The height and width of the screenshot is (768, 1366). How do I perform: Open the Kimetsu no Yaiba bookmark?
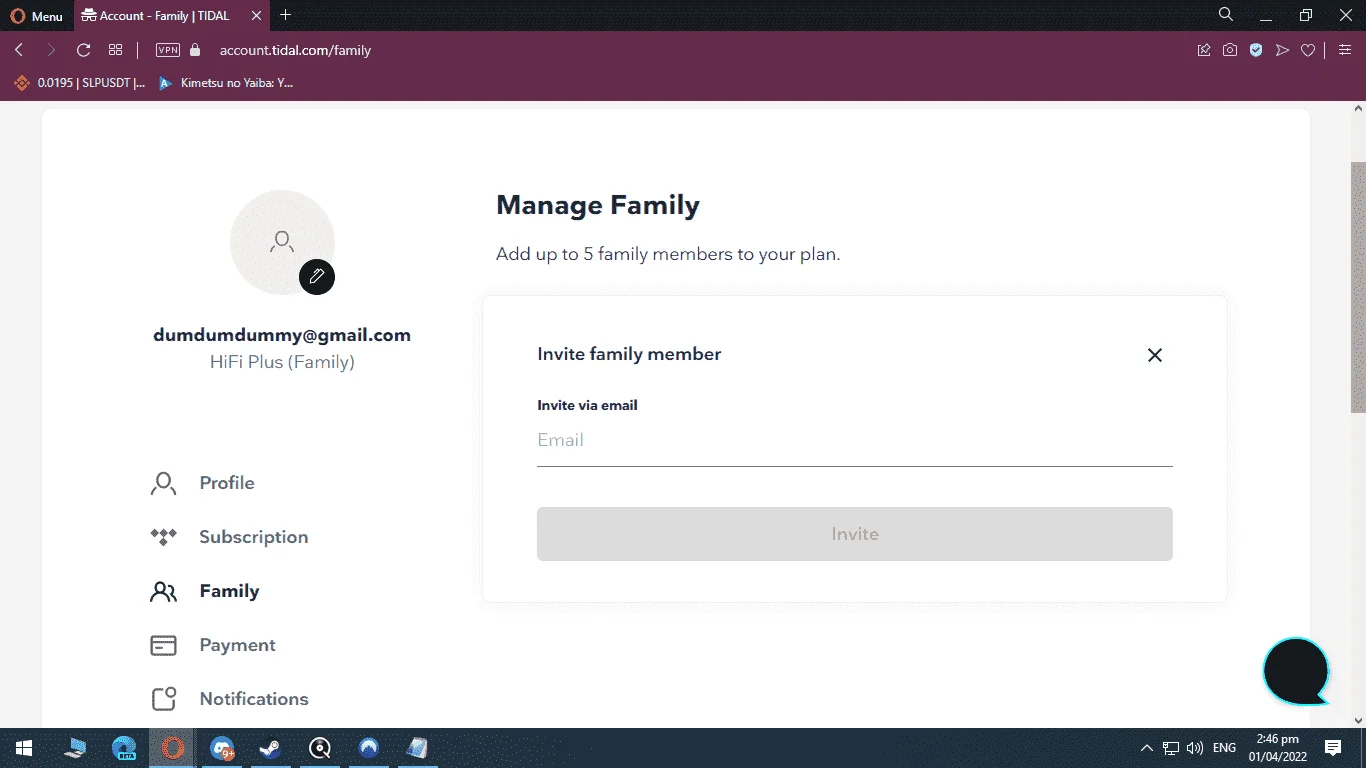pos(226,83)
